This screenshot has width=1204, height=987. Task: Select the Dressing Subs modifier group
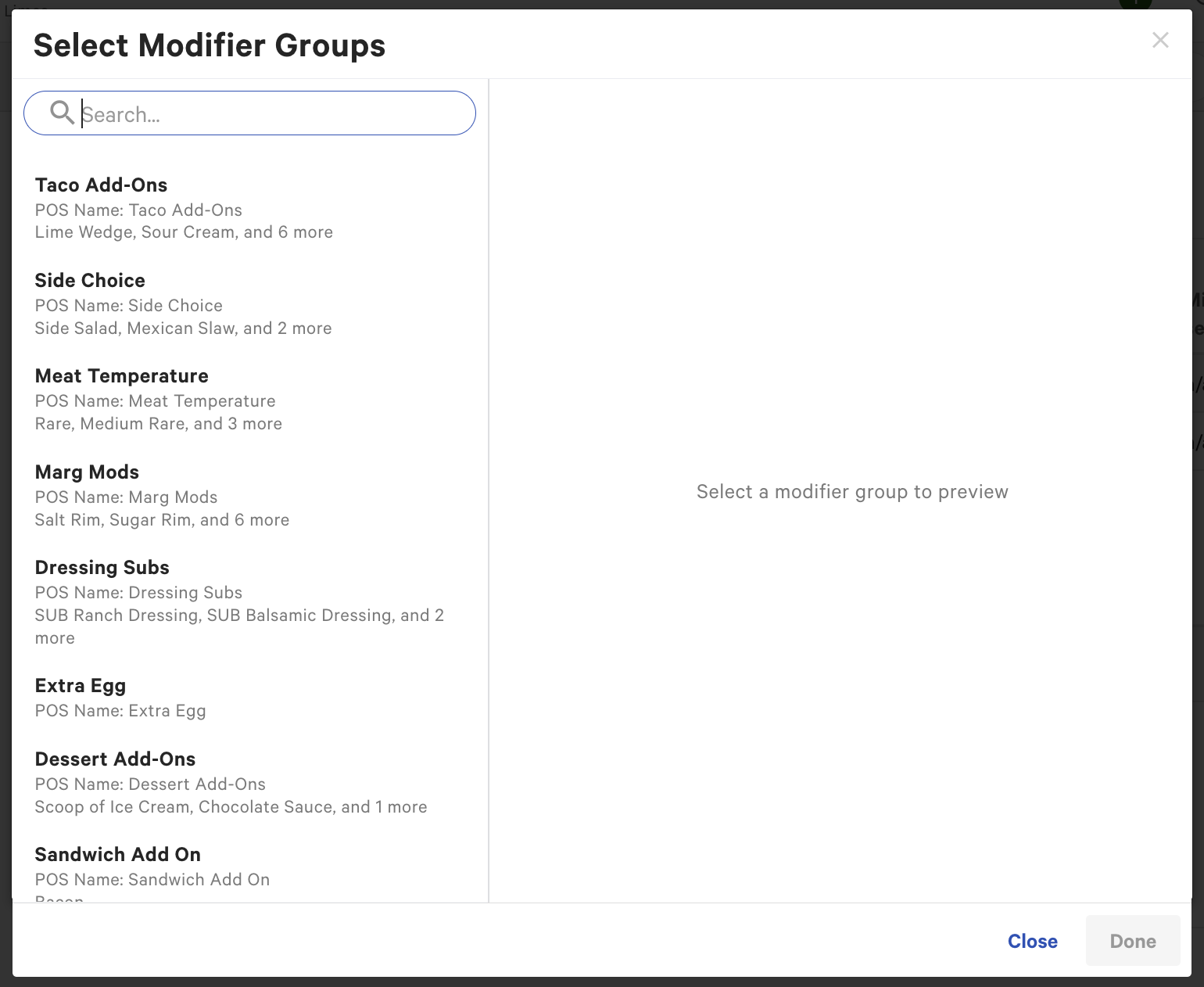(x=102, y=567)
